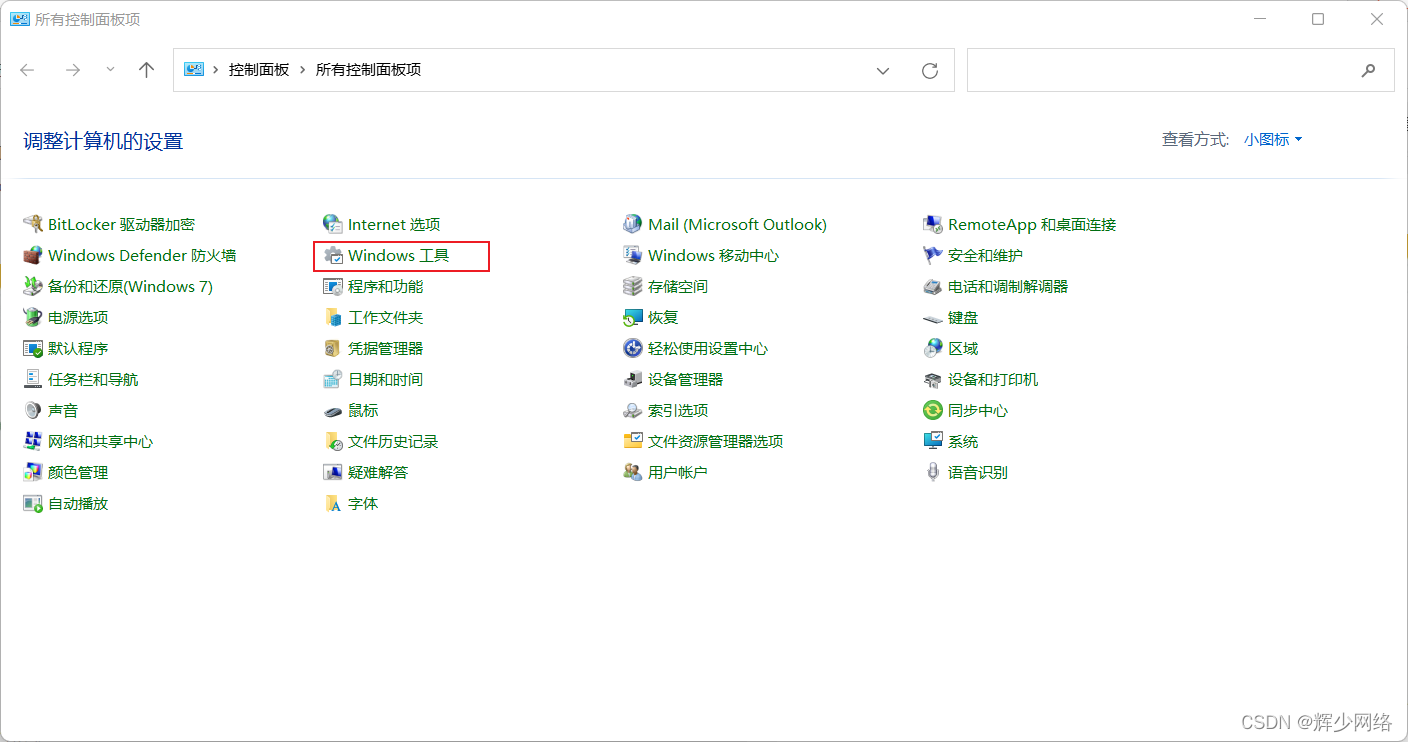Open the Windows 移动中心 icon

[x=632, y=255]
